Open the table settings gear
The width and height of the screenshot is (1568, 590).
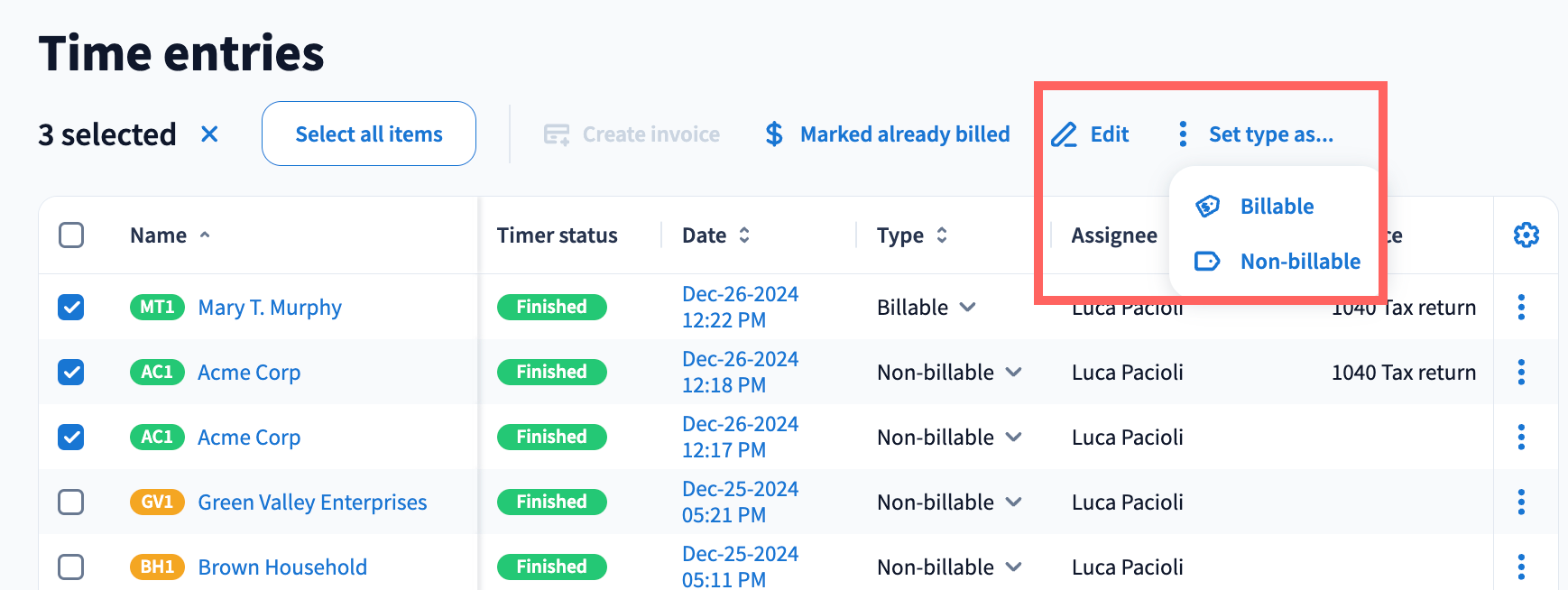(x=1526, y=235)
